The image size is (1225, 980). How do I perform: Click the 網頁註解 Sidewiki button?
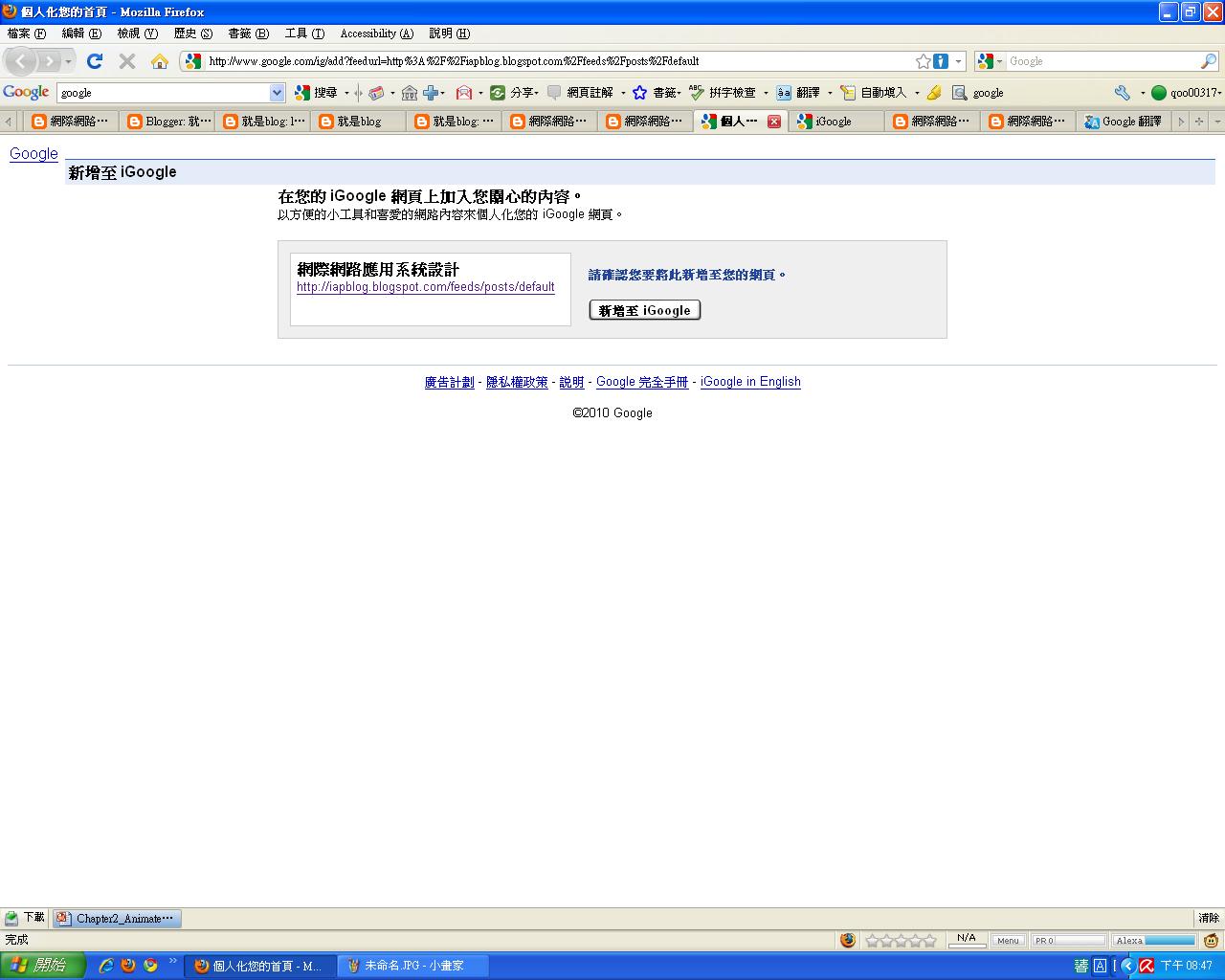[x=581, y=93]
